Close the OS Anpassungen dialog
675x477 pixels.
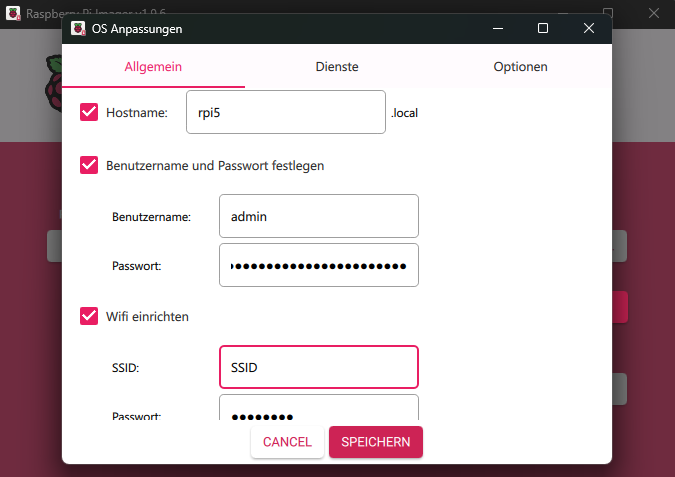point(588,29)
